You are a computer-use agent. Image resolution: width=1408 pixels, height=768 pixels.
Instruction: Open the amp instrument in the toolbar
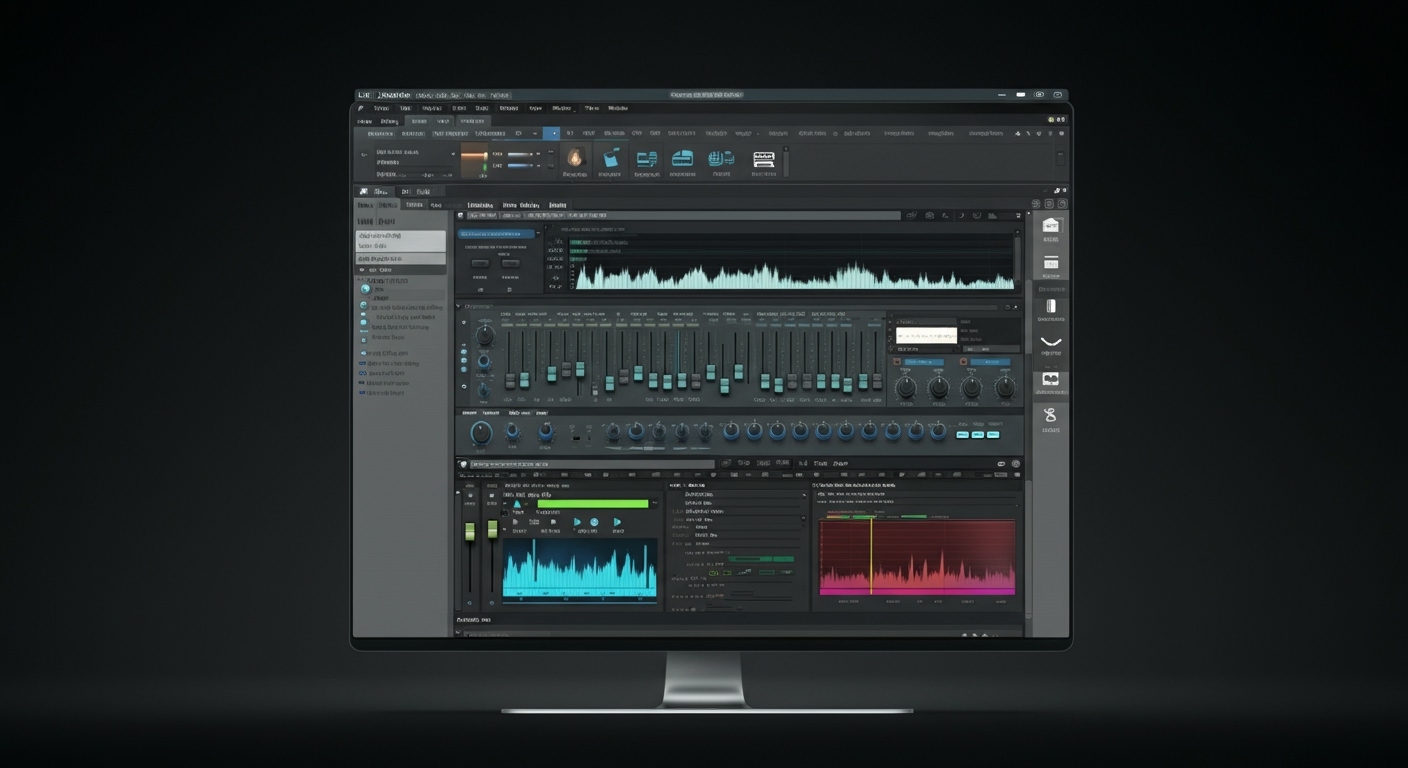pyautogui.click(x=682, y=157)
